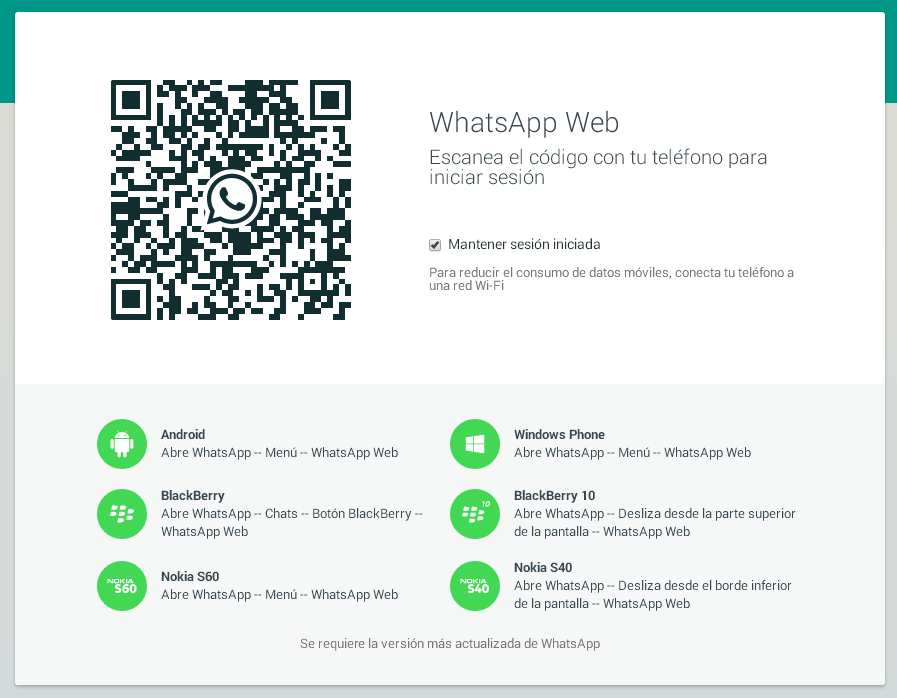Click the WhatsApp logo in QR code
The width and height of the screenshot is (897, 698).
click(x=231, y=200)
